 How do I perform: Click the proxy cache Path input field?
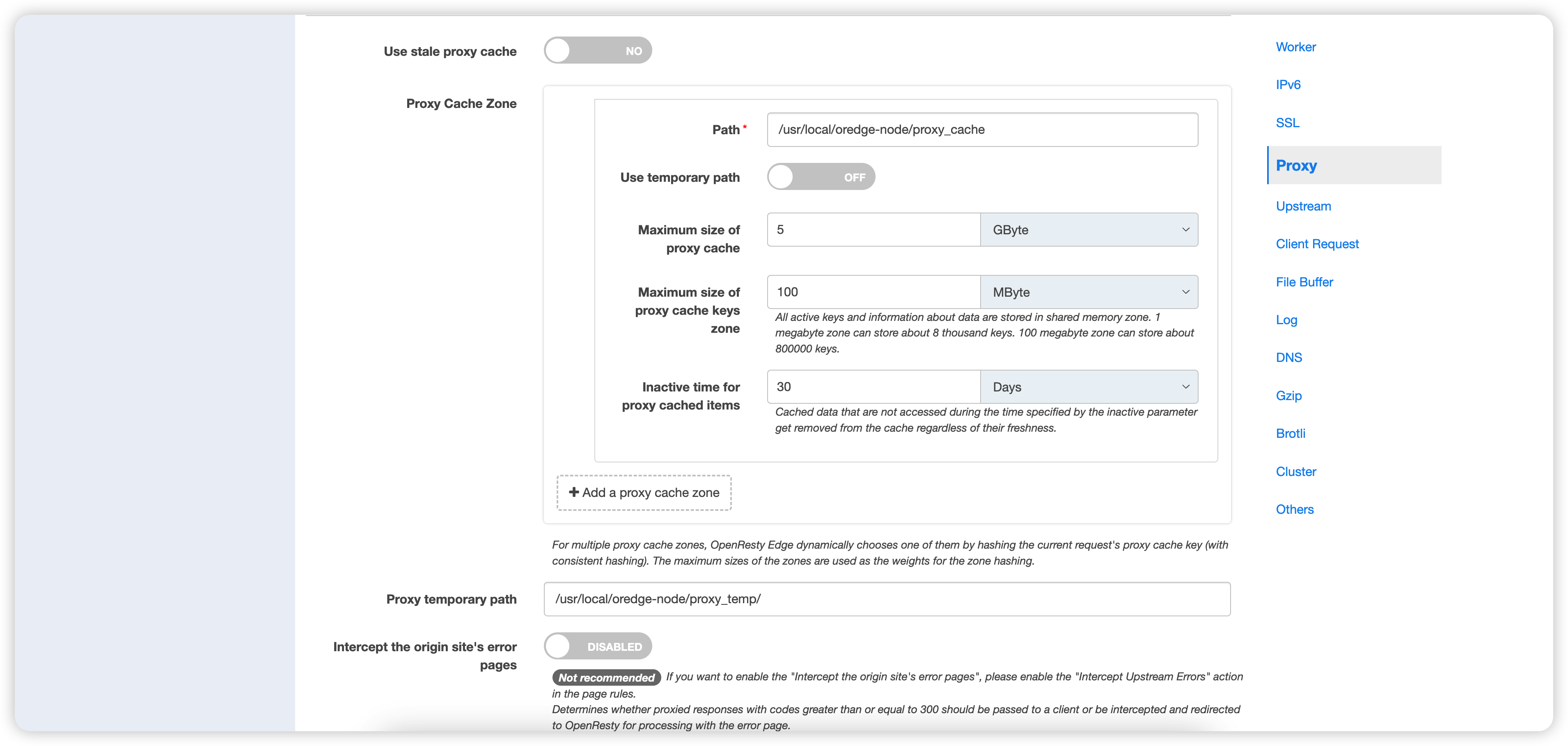point(982,130)
